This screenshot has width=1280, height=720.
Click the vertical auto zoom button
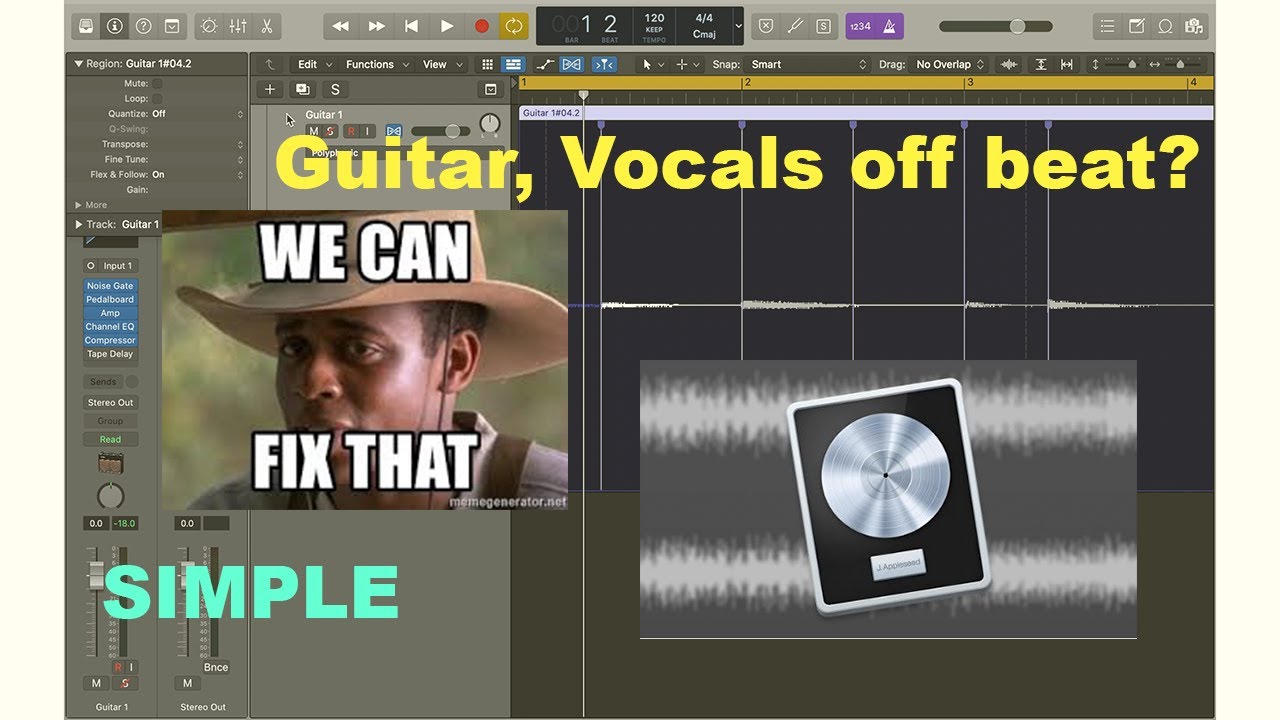coord(1041,64)
